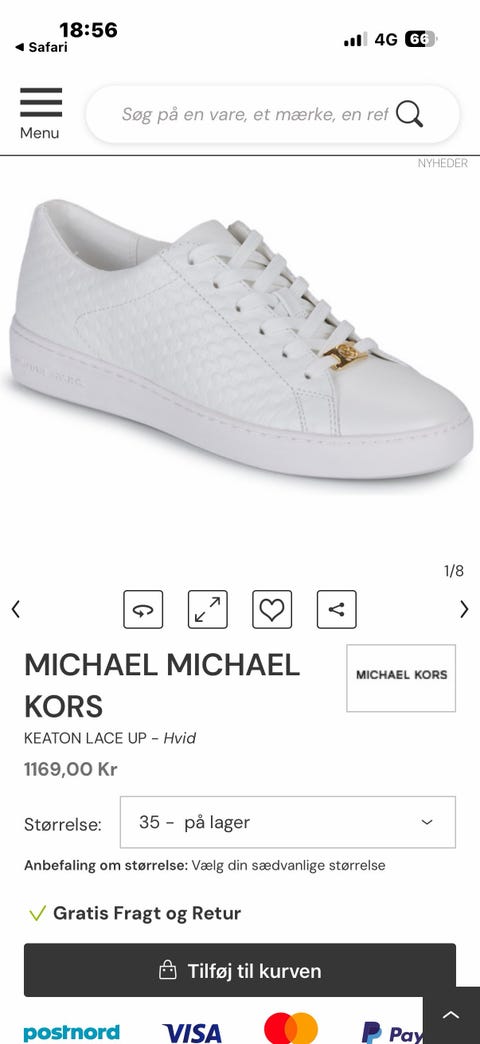Viewport: 480px width, 1044px height.
Task: Tap the white sneaker product image
Action: [x=241, y=338]
